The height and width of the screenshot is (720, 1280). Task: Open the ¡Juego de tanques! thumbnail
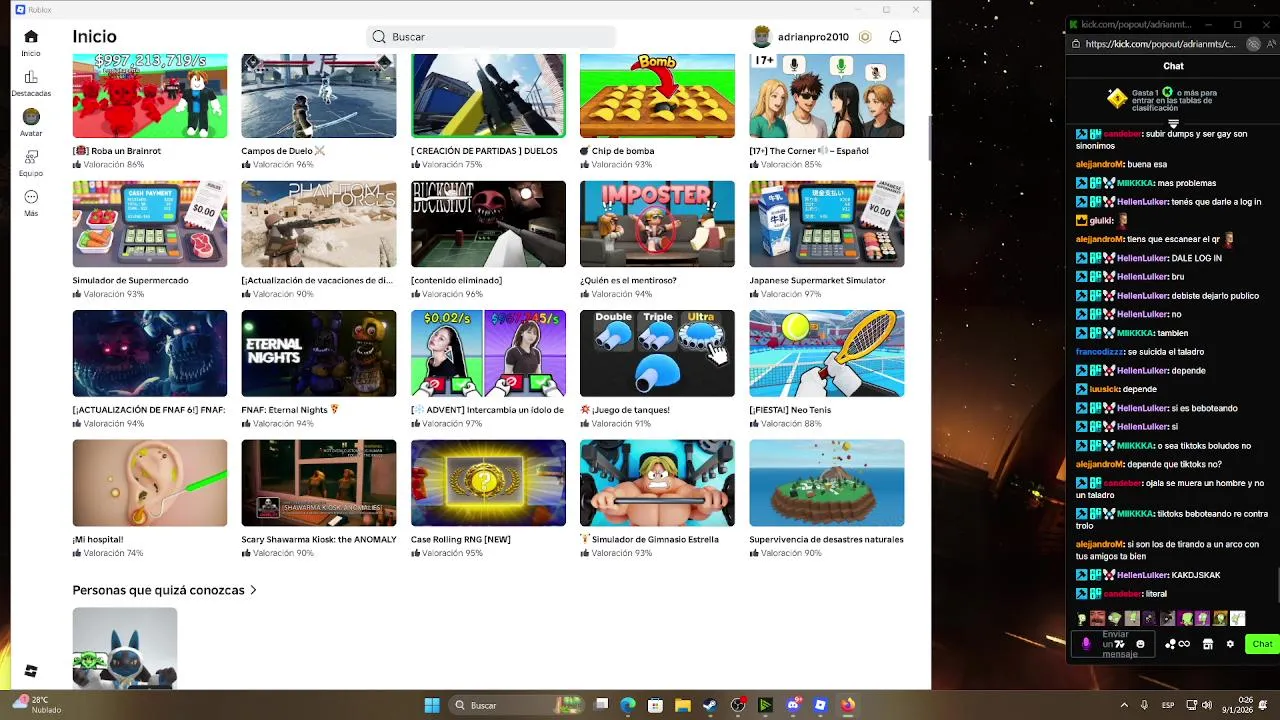coord(657,353)
